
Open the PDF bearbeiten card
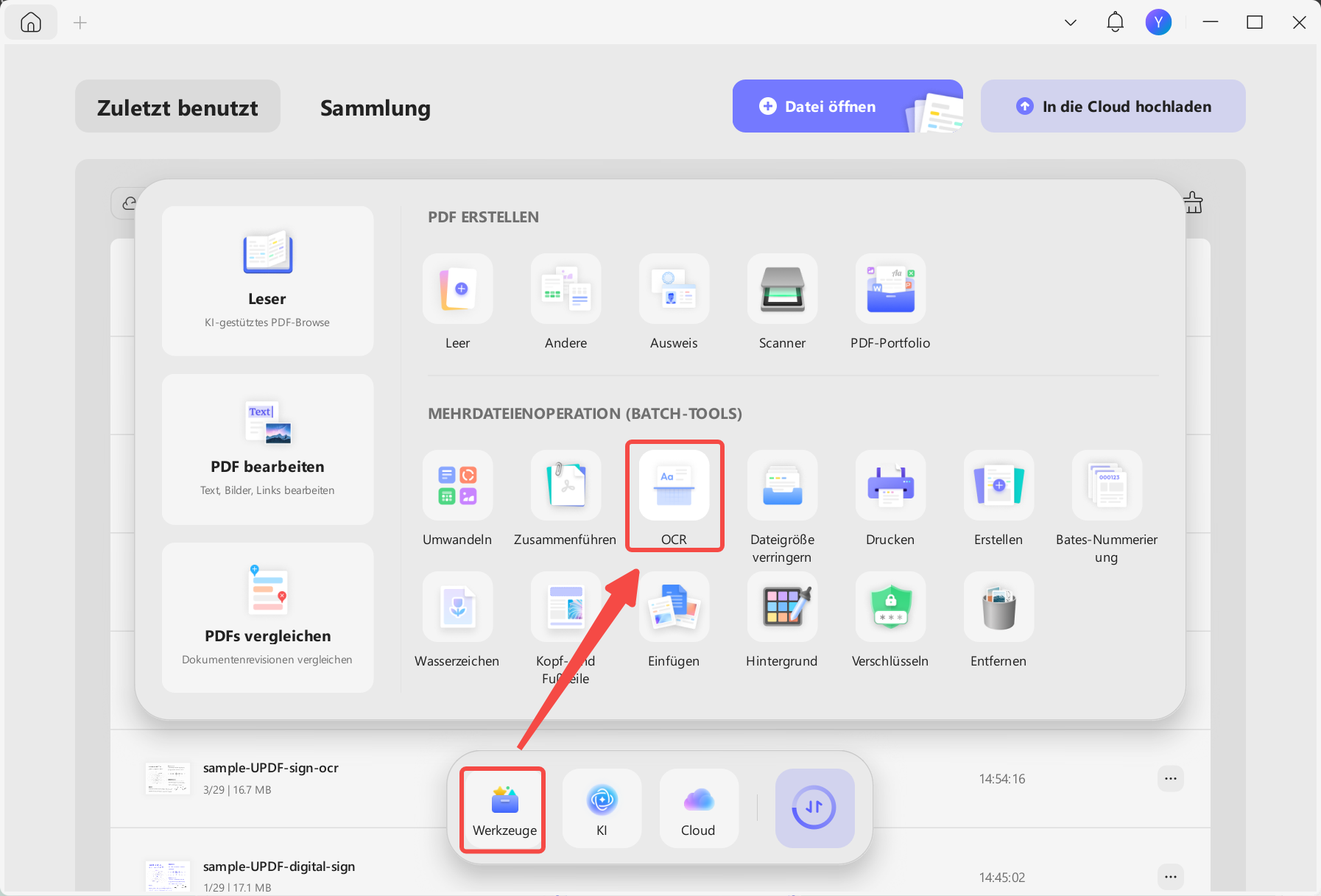(267, 449)
